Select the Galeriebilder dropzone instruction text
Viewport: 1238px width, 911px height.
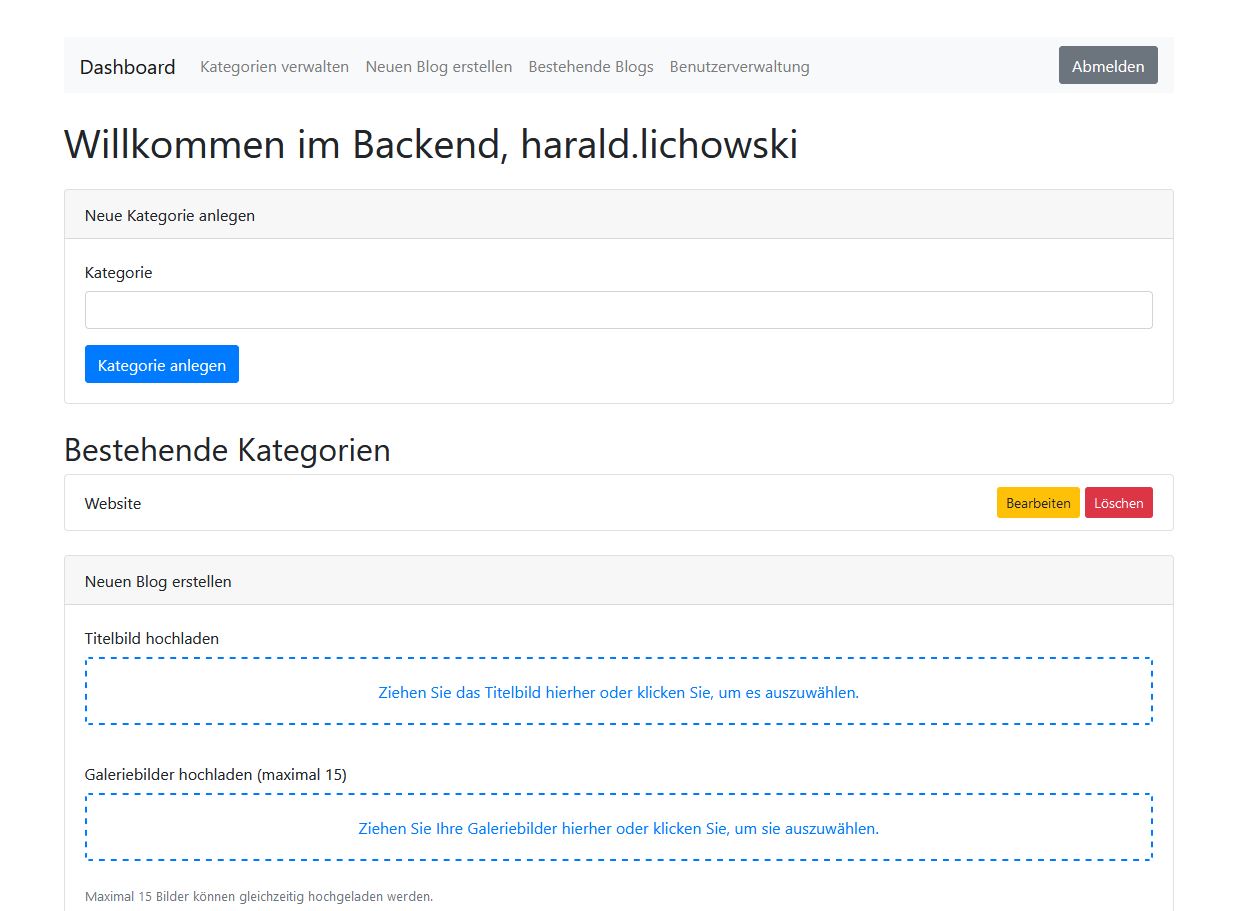click(618, 828)
